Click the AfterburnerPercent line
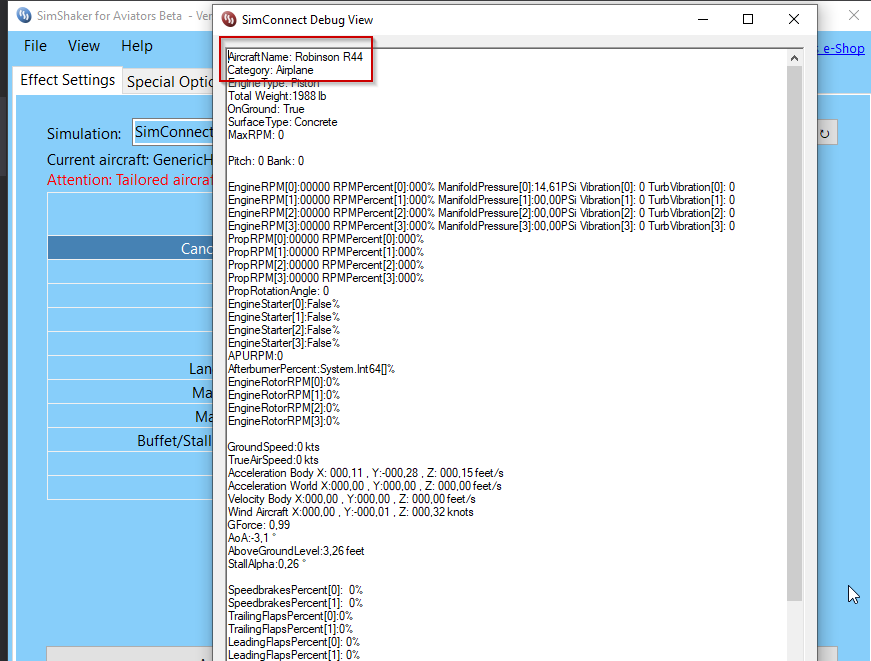Viewport: 871px width, 661px height. click(x=311, y=369)
